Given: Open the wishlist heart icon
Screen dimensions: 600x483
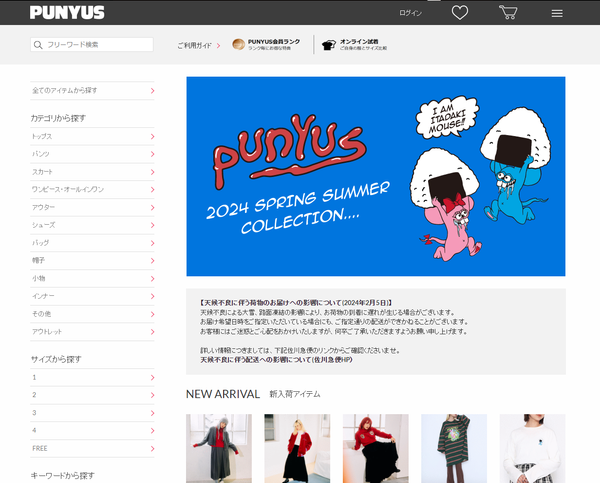Looking at the screenshot, I should click(460, 13).
